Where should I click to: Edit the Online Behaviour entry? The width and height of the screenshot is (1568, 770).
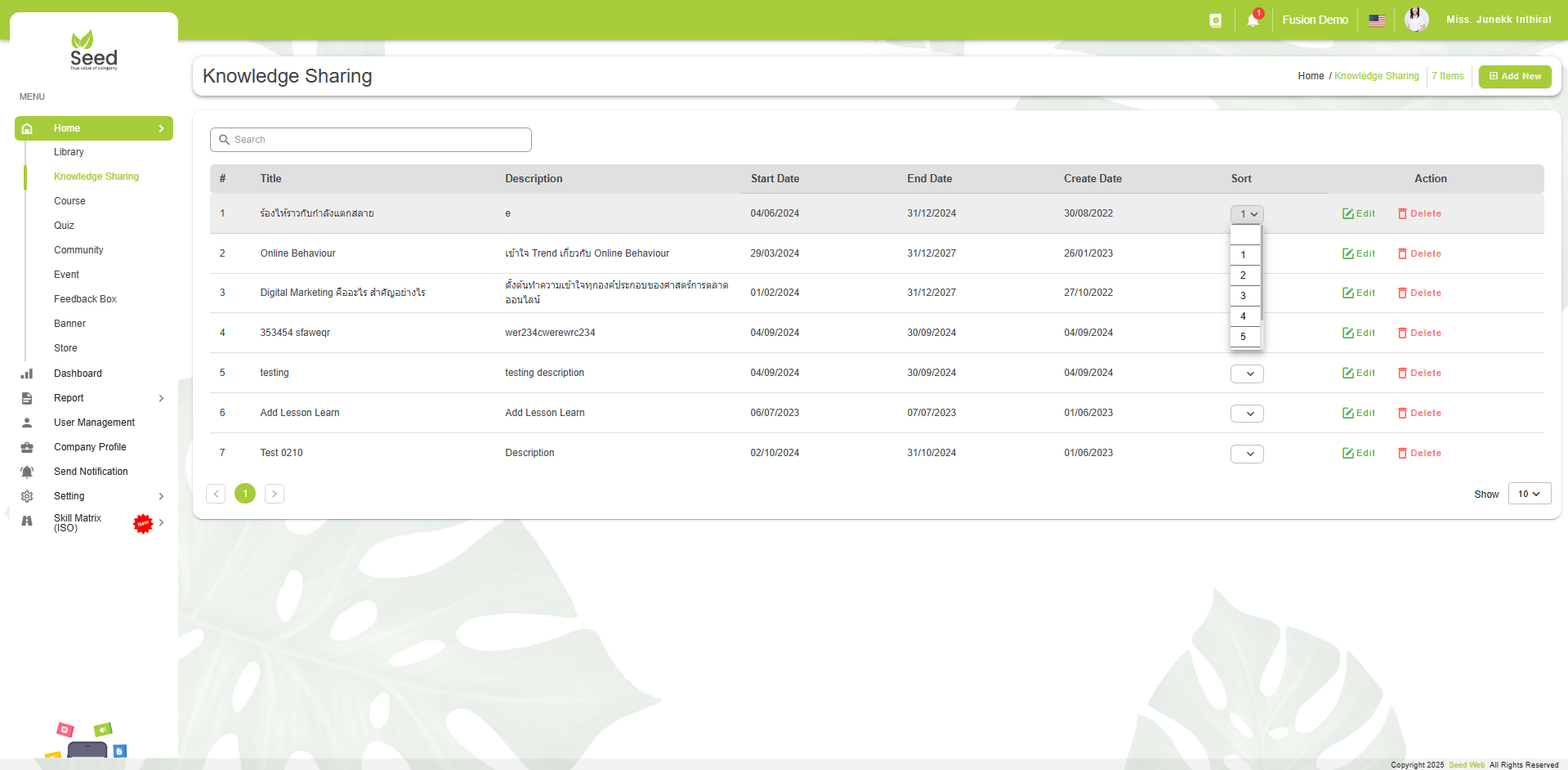(1359, 253)
